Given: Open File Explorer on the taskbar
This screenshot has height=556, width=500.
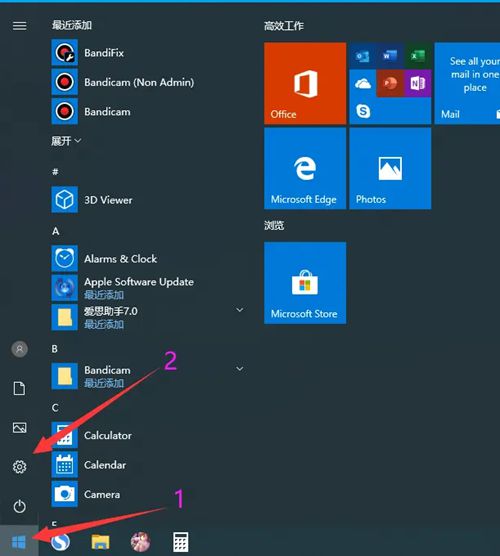Looking at the screenshot, I should (x=100, y=542).
